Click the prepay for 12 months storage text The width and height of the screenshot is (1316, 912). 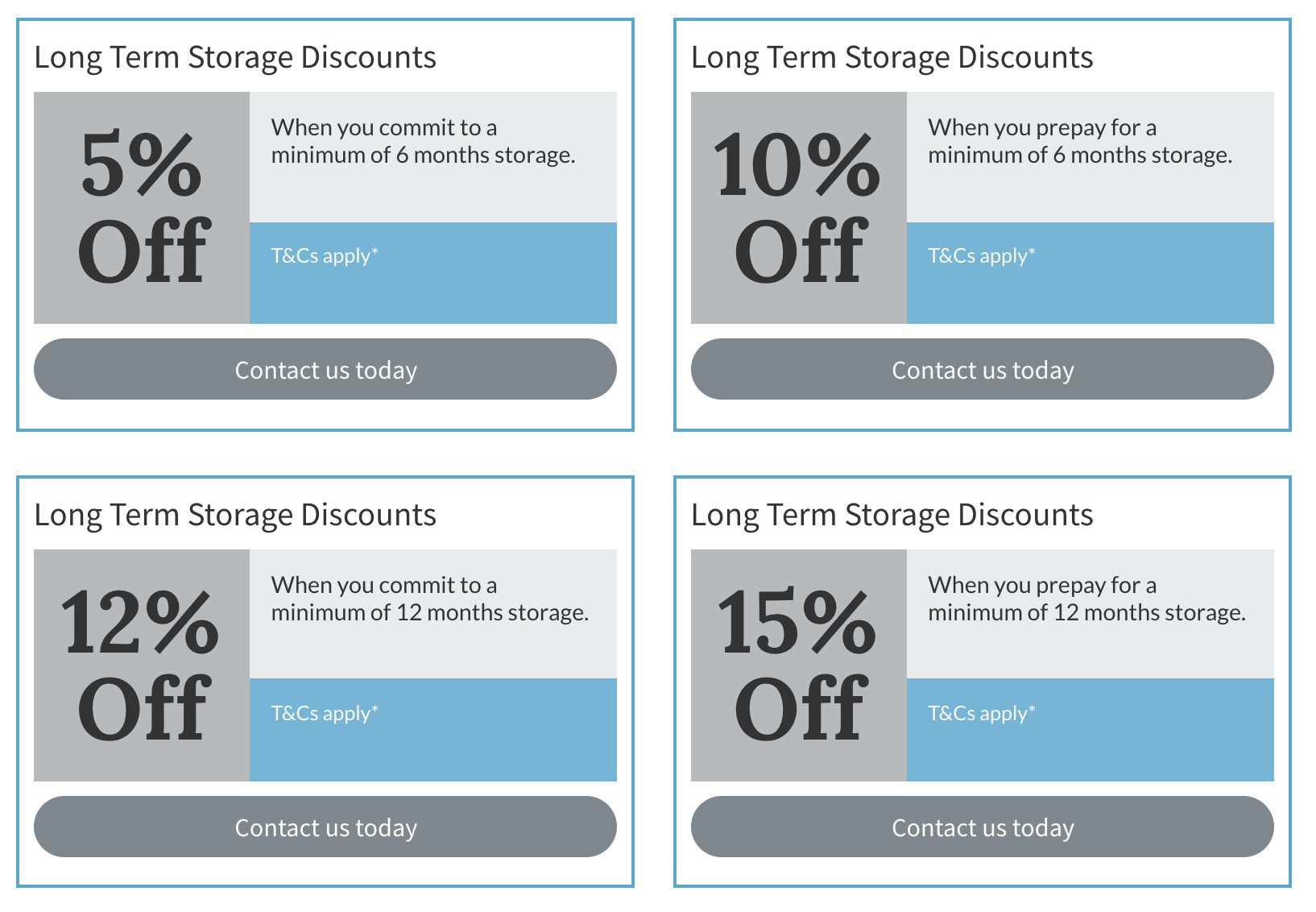1087,599
